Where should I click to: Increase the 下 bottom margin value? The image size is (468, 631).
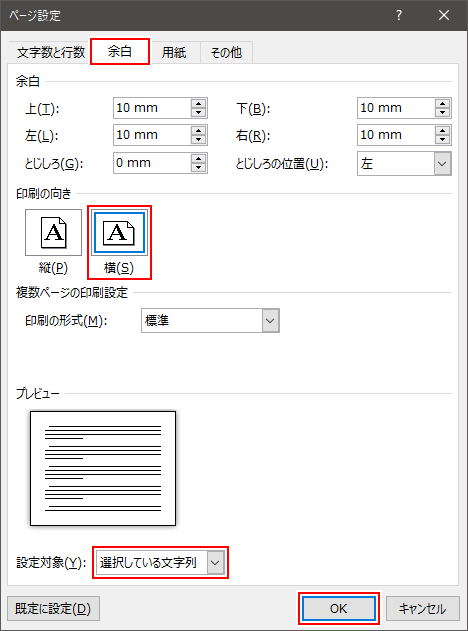442,103
